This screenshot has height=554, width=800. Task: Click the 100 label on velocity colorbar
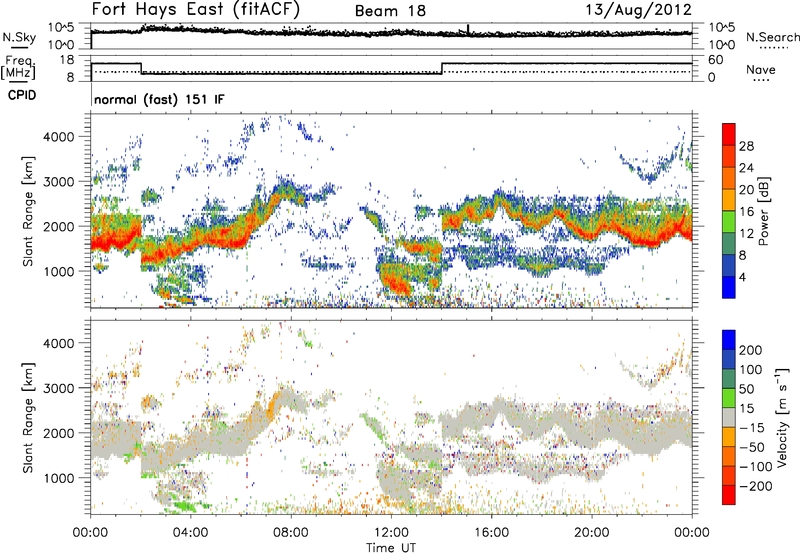pos(751,370)
